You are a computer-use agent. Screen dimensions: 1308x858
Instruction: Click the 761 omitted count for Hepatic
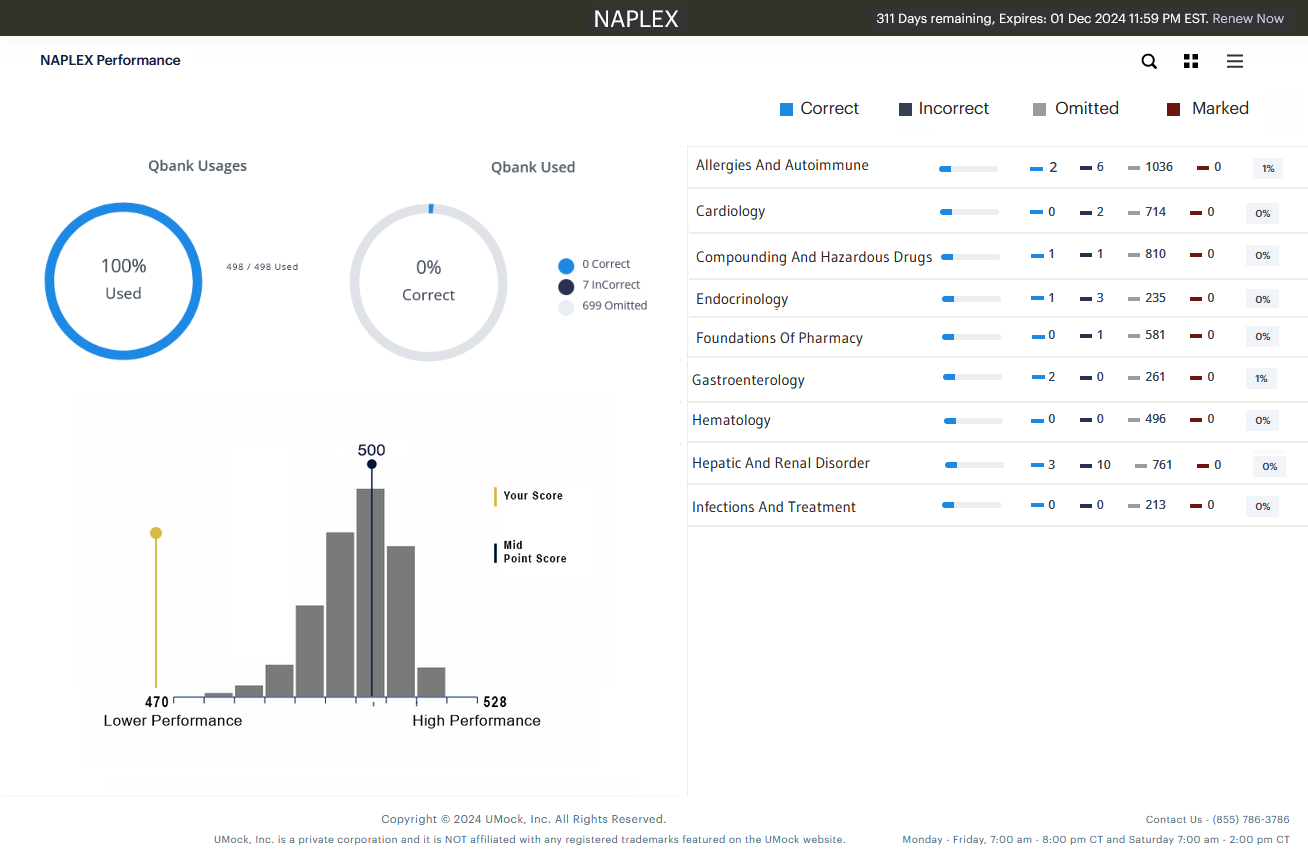tap(1162, 465)
